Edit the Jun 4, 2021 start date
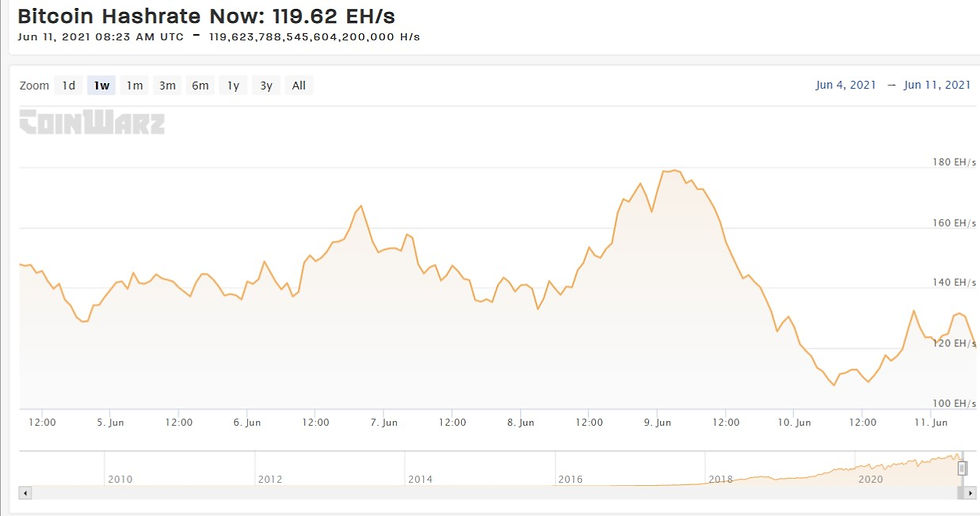 (x=846, y=85)
